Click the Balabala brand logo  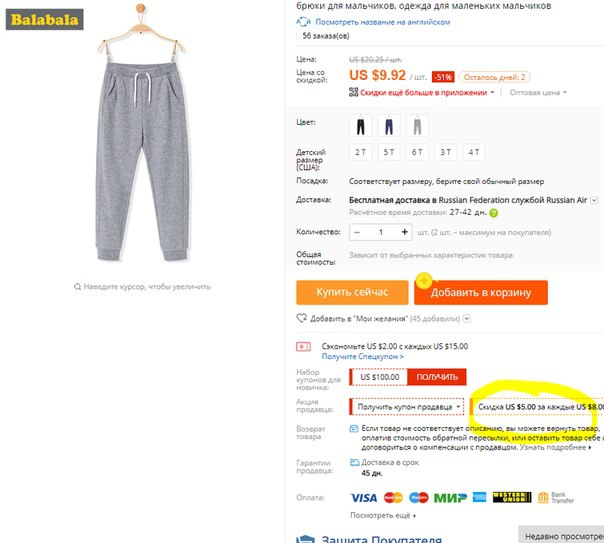point(44,19)
